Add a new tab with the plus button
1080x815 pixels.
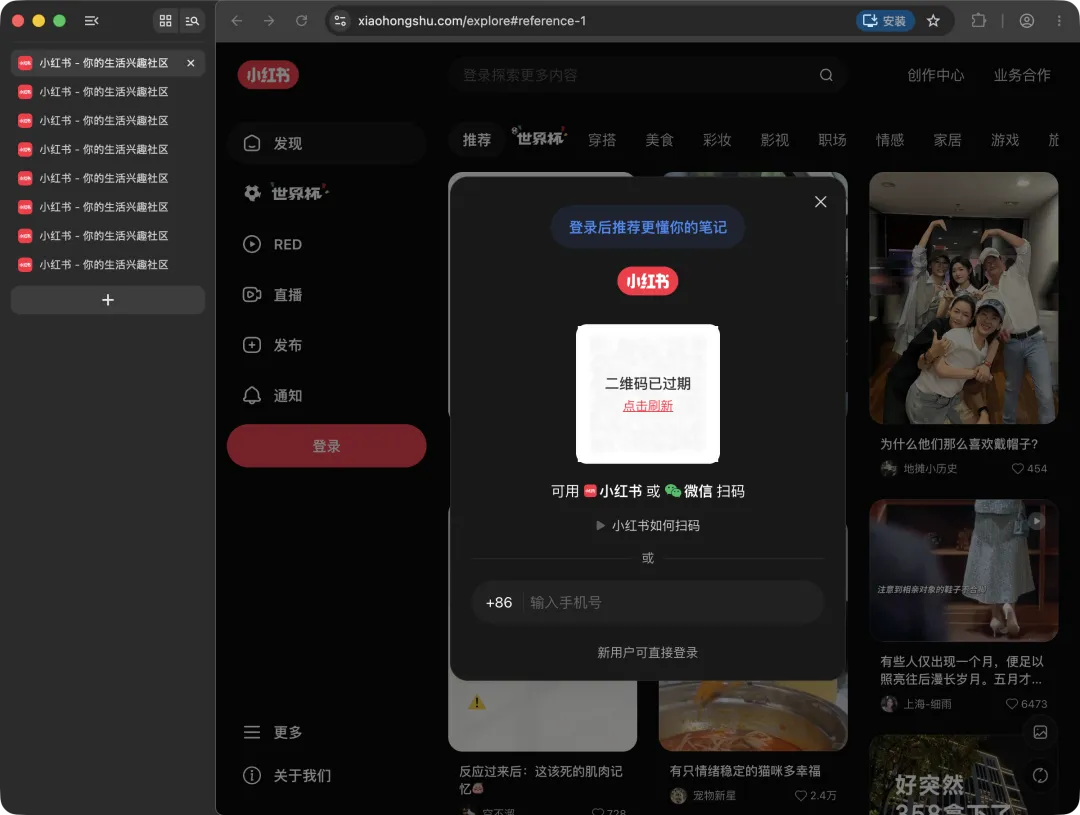[x=107, y=300]
